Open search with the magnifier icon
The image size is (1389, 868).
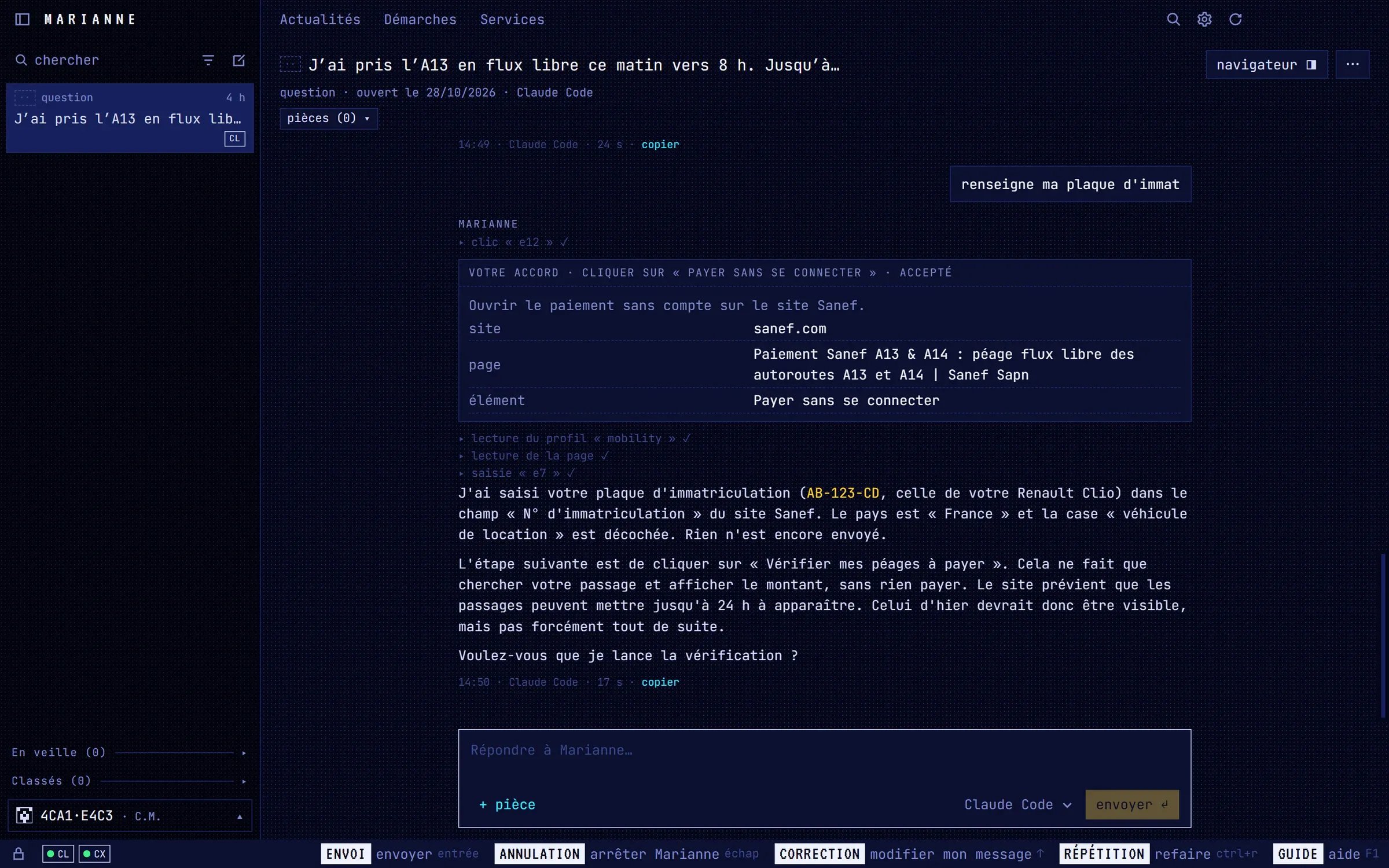coord(1173,20)
